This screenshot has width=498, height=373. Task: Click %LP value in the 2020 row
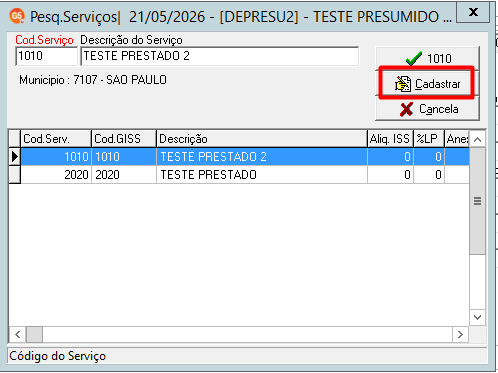pos(429,175)
